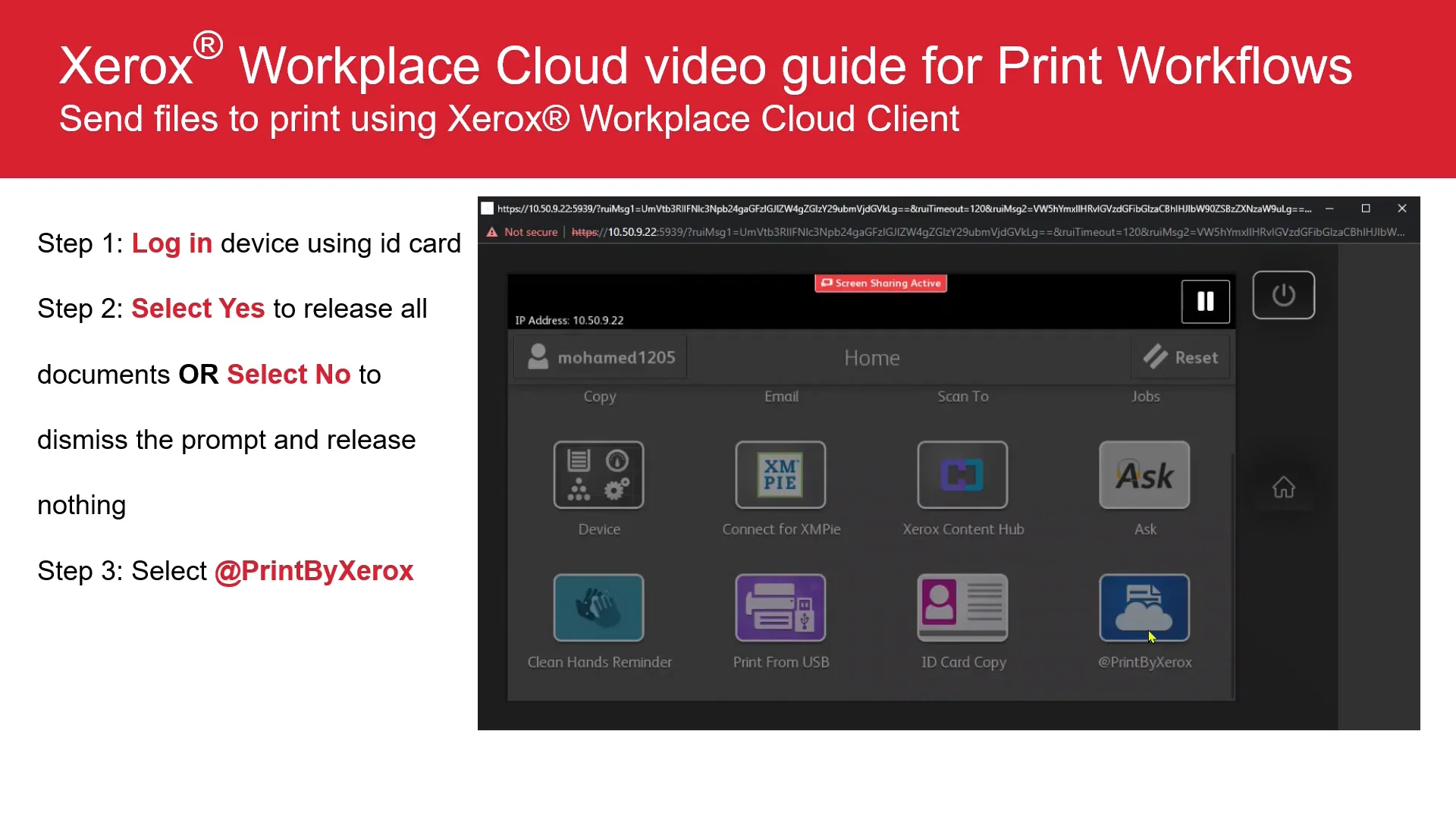Expand the Scan To category
This screenshot has width=1456, height=819.
(962, 396)
